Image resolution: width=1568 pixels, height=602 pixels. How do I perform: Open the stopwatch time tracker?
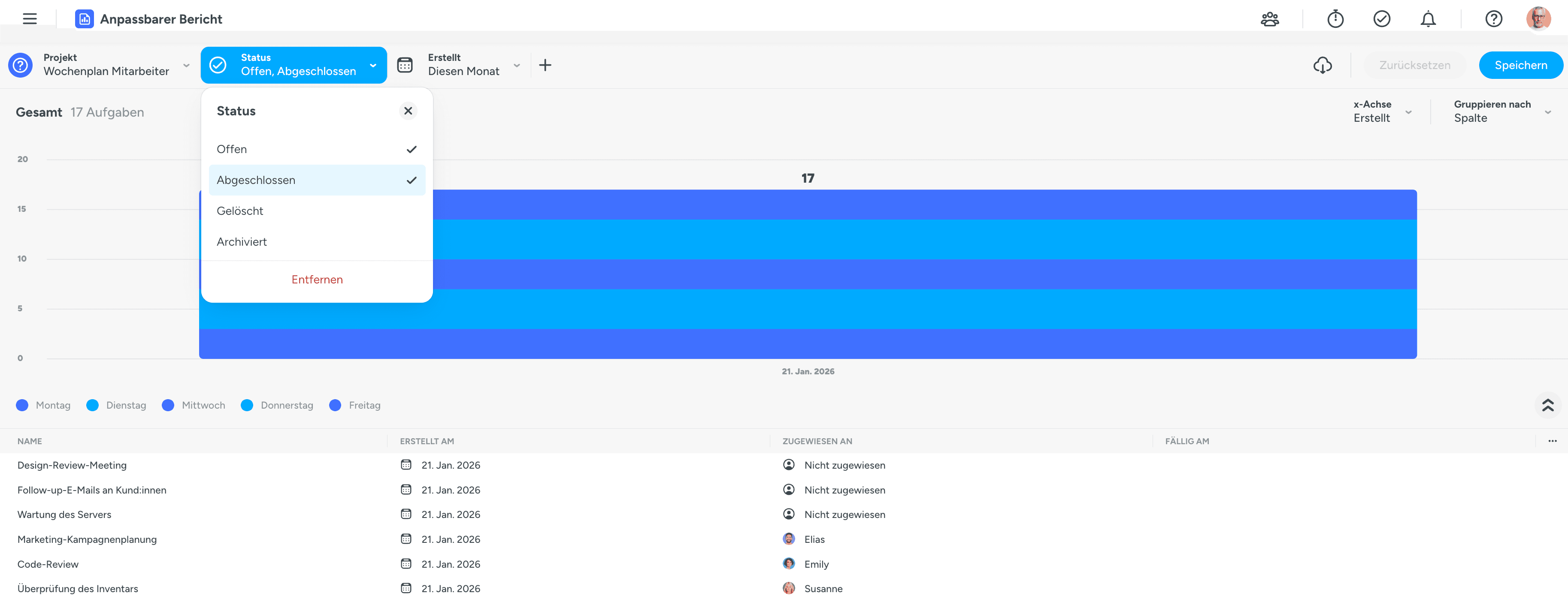pos(1335,19)
